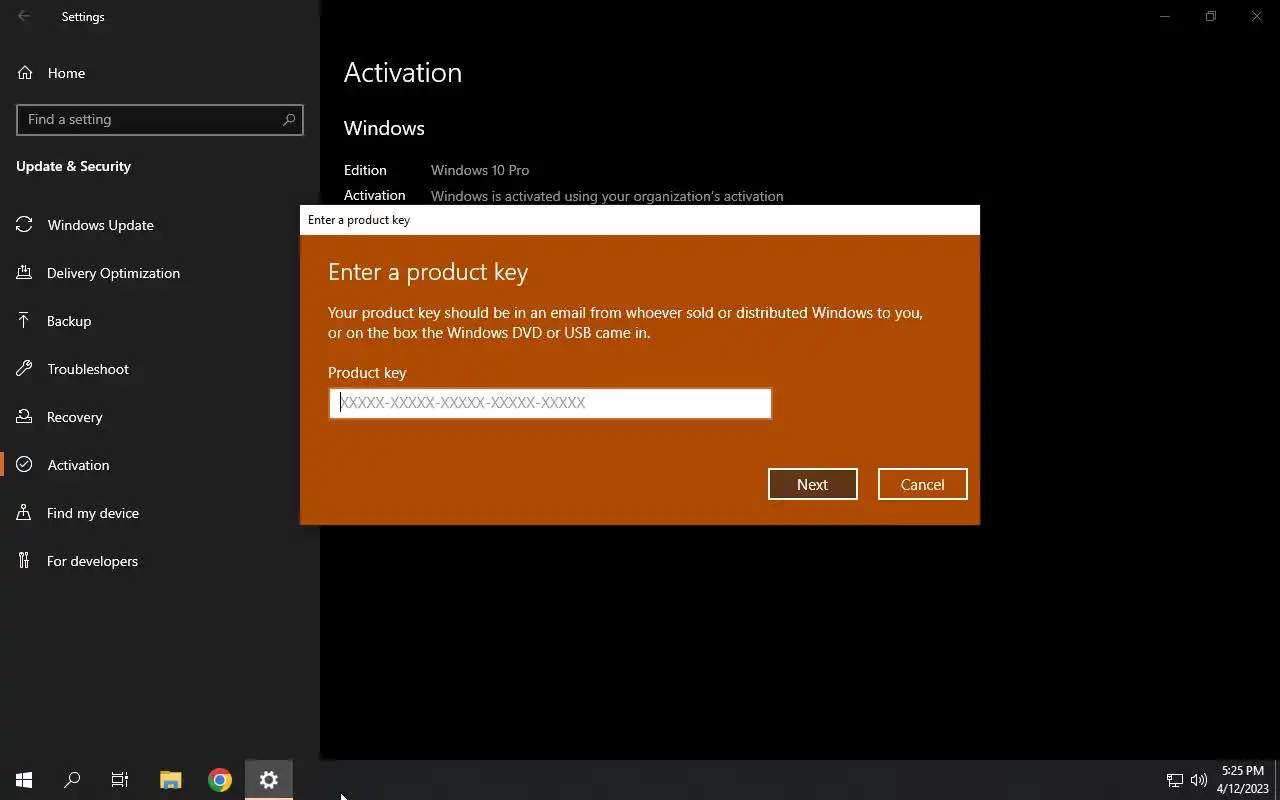The width and height of the screenshot is (1280, 800).
Task: Open Delivery Optimization section
Action: [x=160, y=273]
